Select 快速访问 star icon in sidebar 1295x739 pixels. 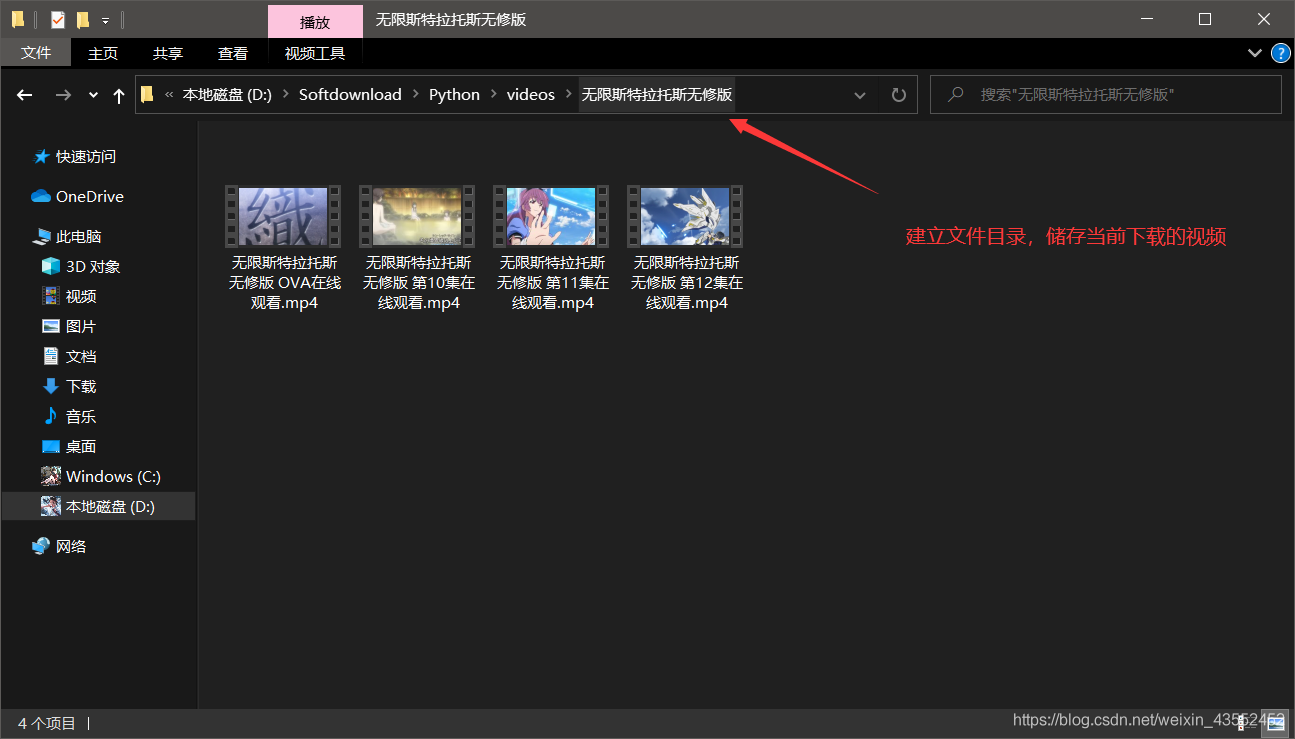[x=41, y=157]
